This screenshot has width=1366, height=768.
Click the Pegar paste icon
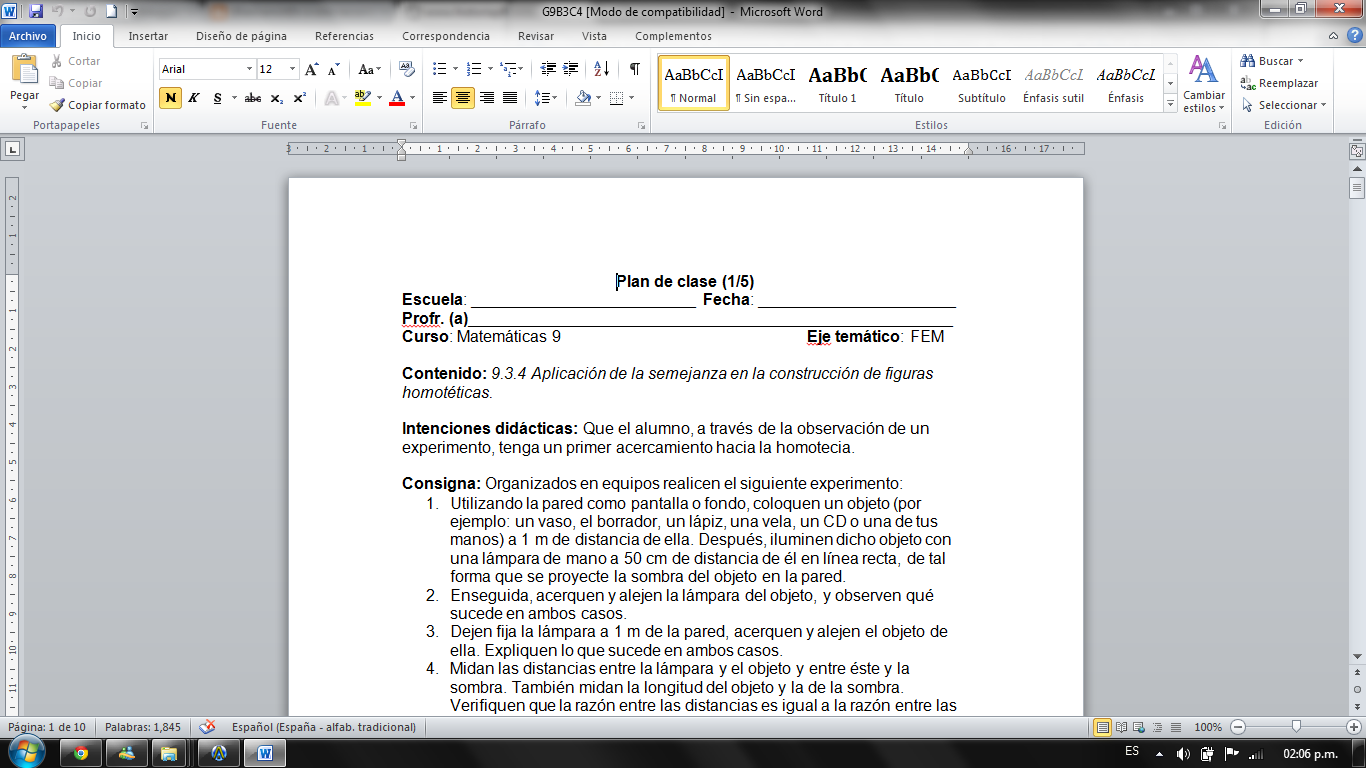click(x=24, y=70)
